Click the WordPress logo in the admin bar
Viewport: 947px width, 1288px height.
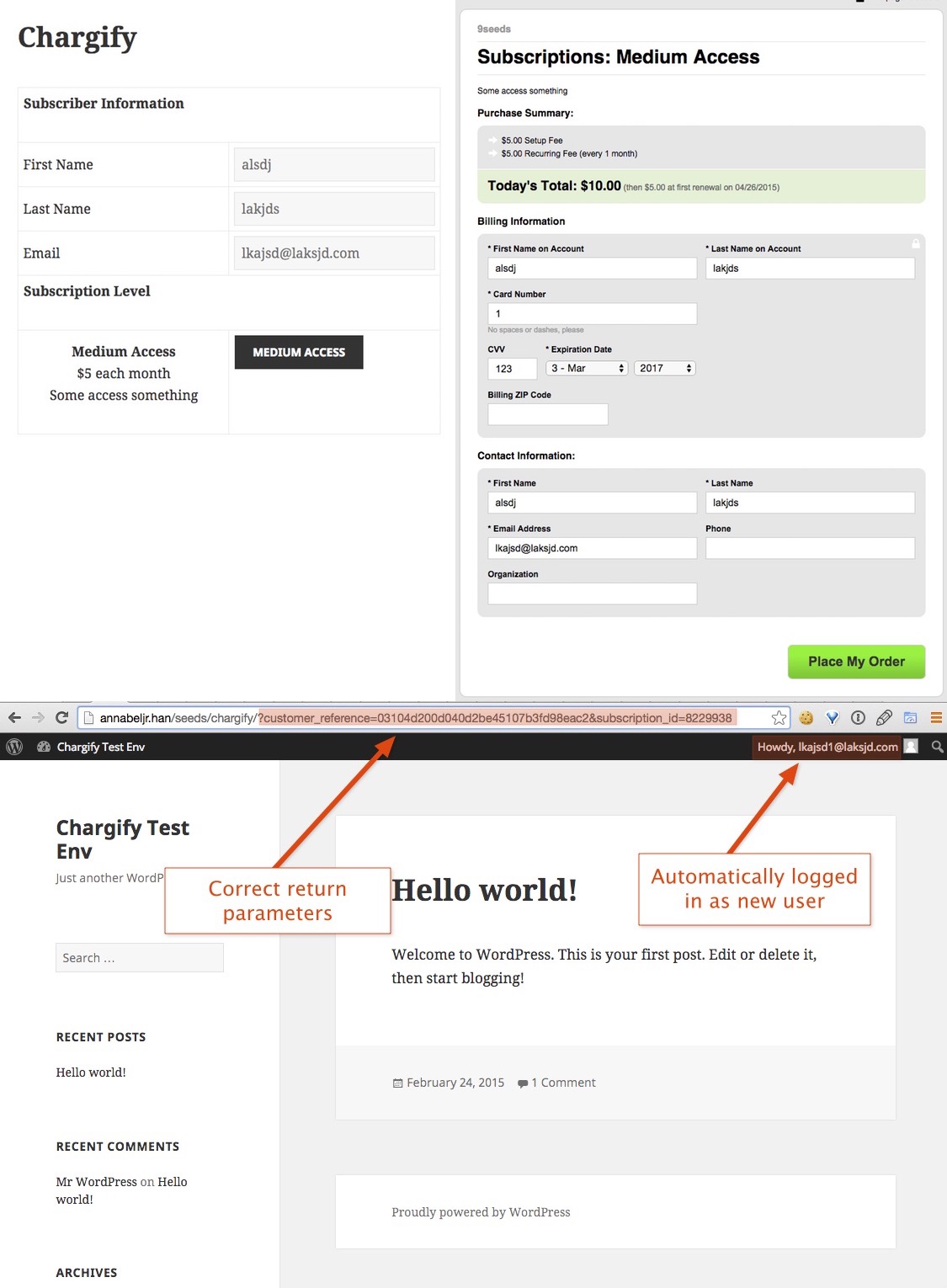[x=14, y=747]
